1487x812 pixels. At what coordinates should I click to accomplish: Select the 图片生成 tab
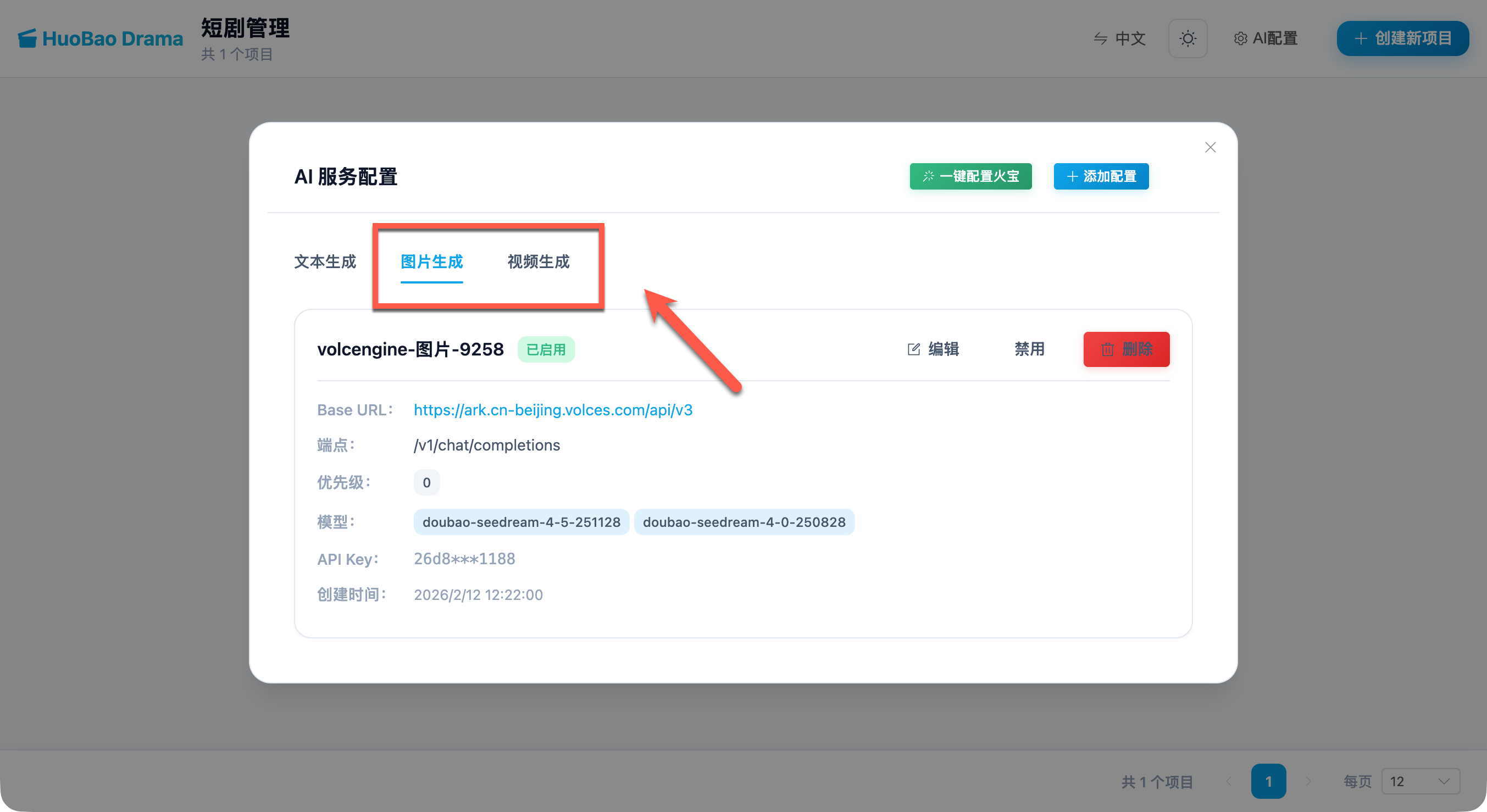[431, 262]
